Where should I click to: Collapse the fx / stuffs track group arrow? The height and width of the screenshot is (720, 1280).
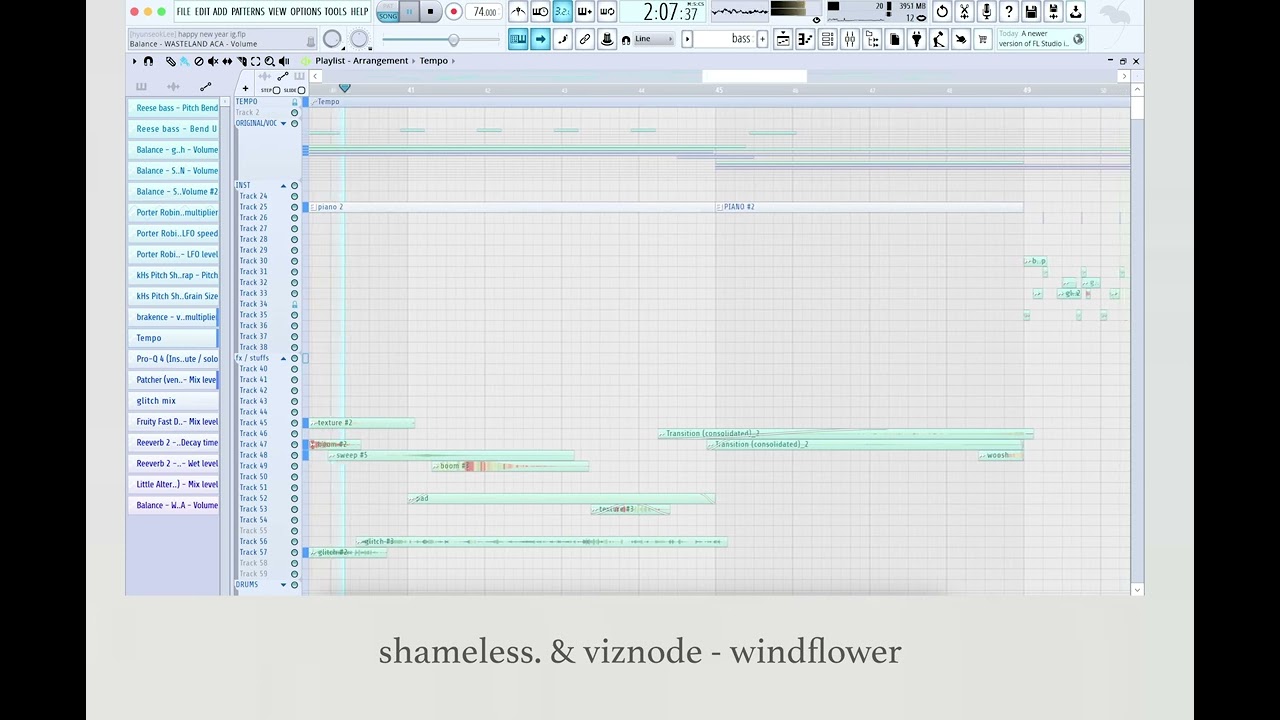click(283, 358)
